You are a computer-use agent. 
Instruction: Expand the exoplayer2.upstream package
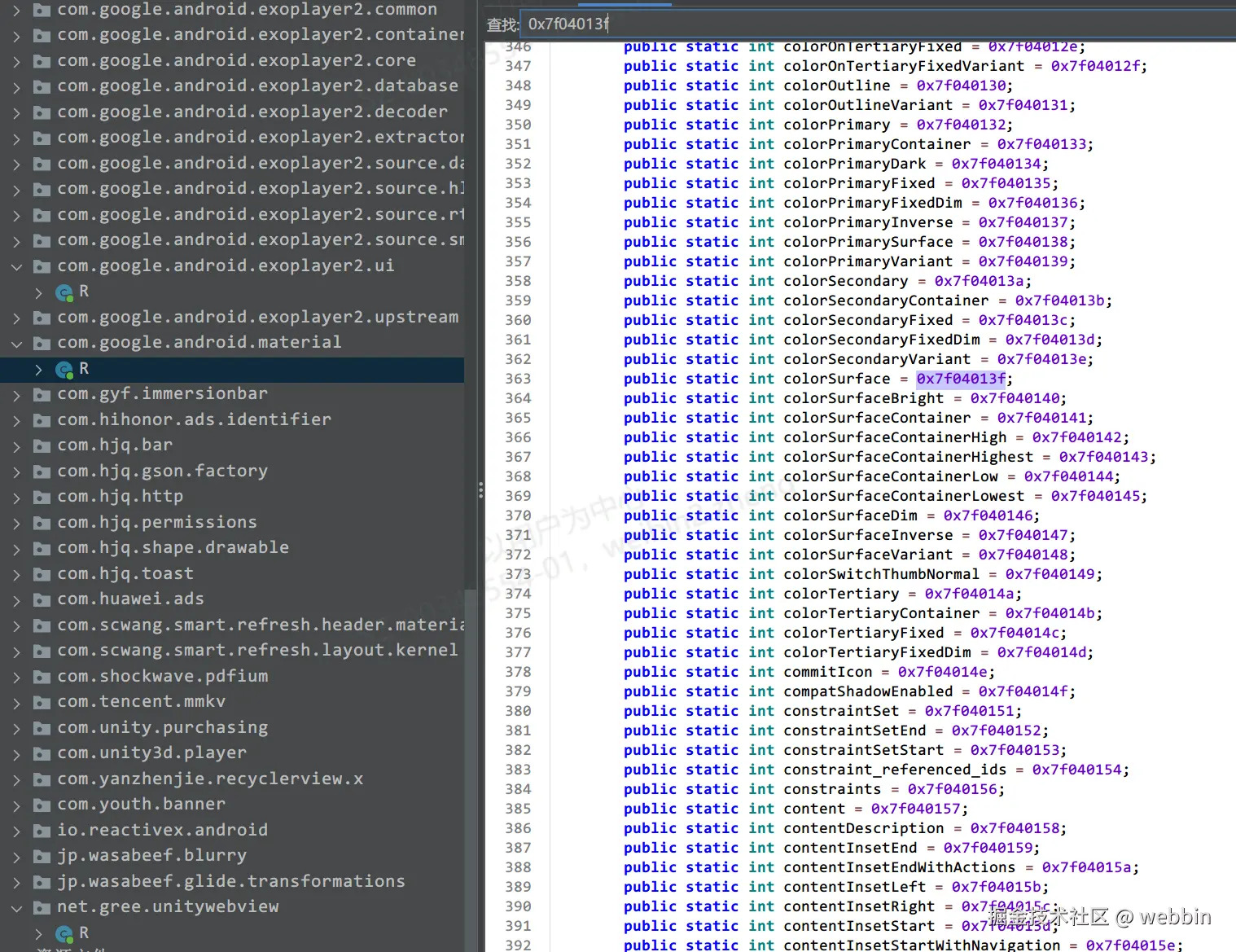tap(16, 318)
